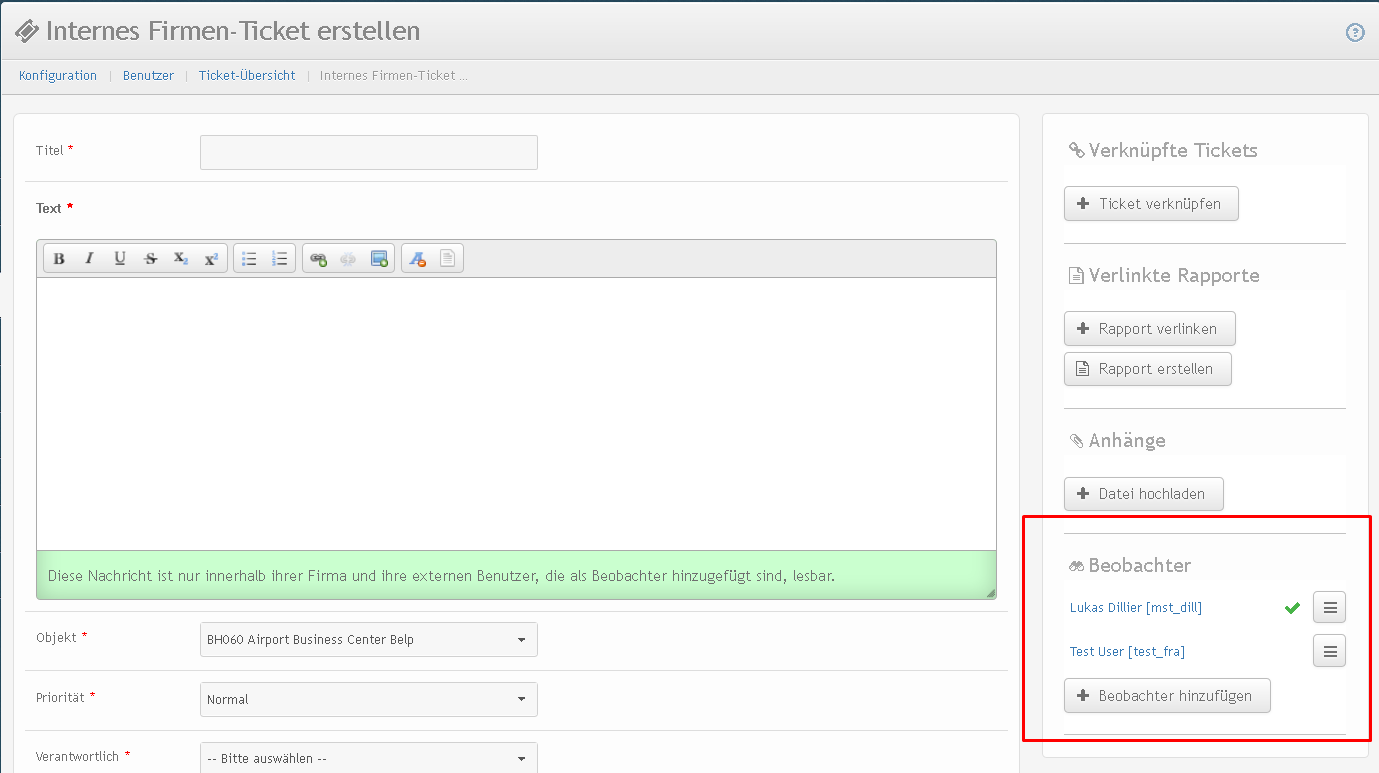Click the Beobachter hinzufügen button
Viewport: 1379px width, 773px height.
click(1167, 696)
